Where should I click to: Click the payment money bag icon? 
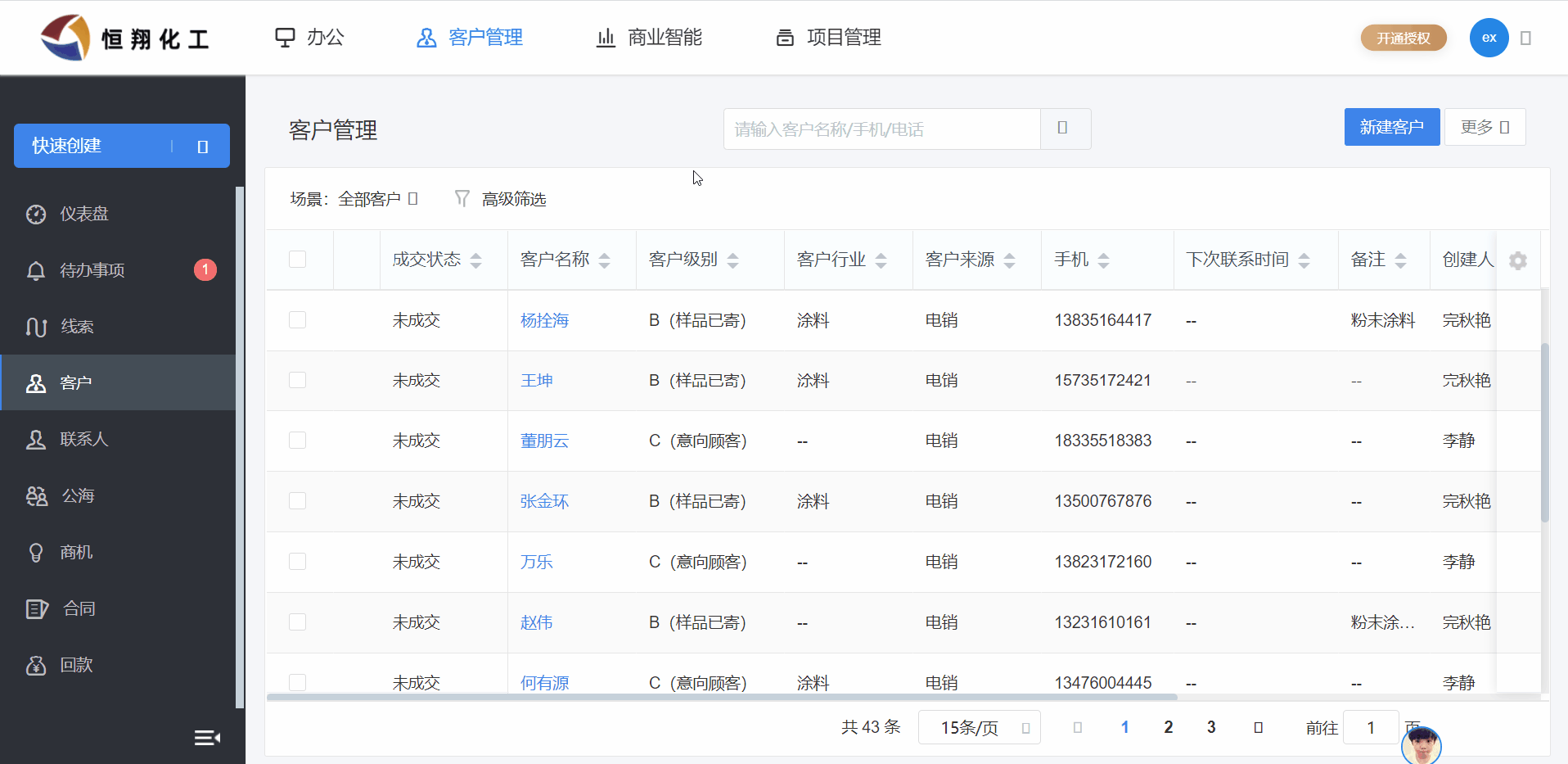pyautogui.click(x=36, y=666)
